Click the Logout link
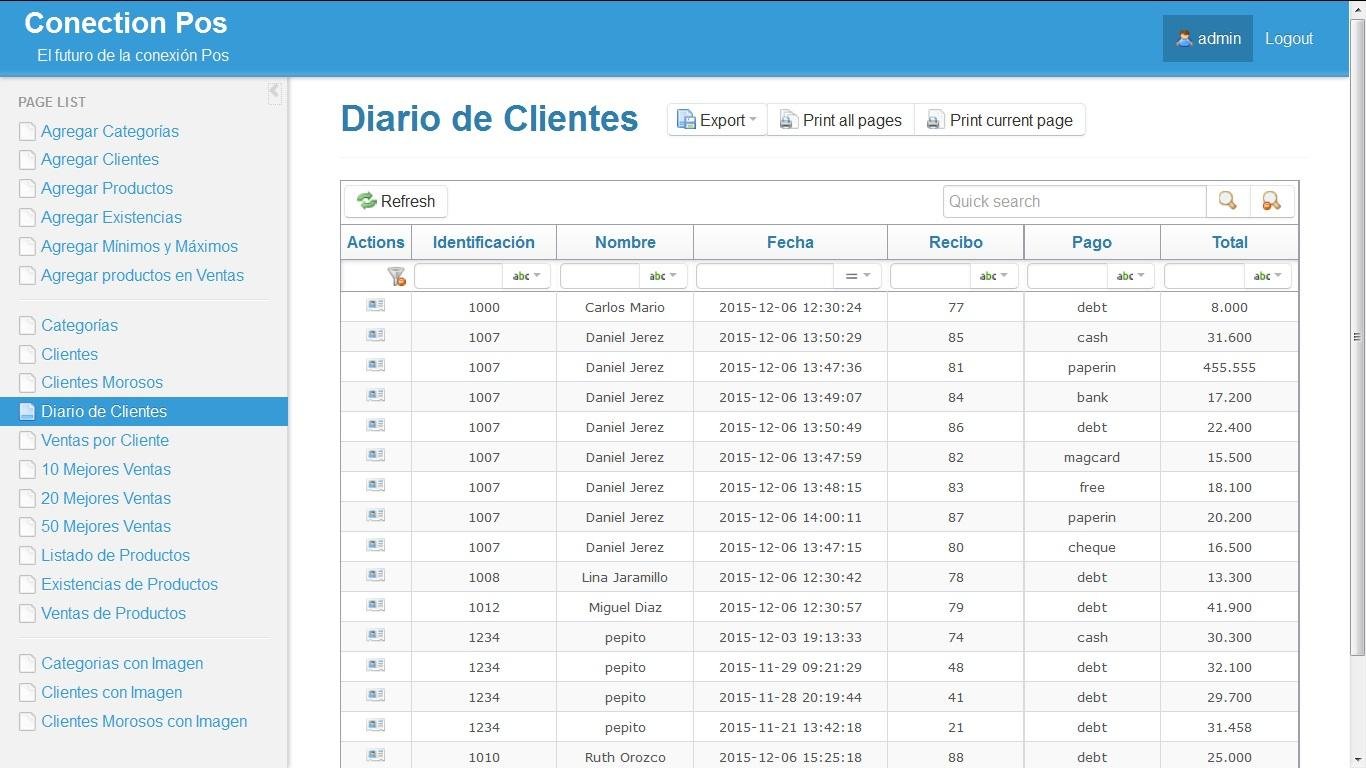The width and height of the screenshot is (1366, 768). [x=1289, y=38]
